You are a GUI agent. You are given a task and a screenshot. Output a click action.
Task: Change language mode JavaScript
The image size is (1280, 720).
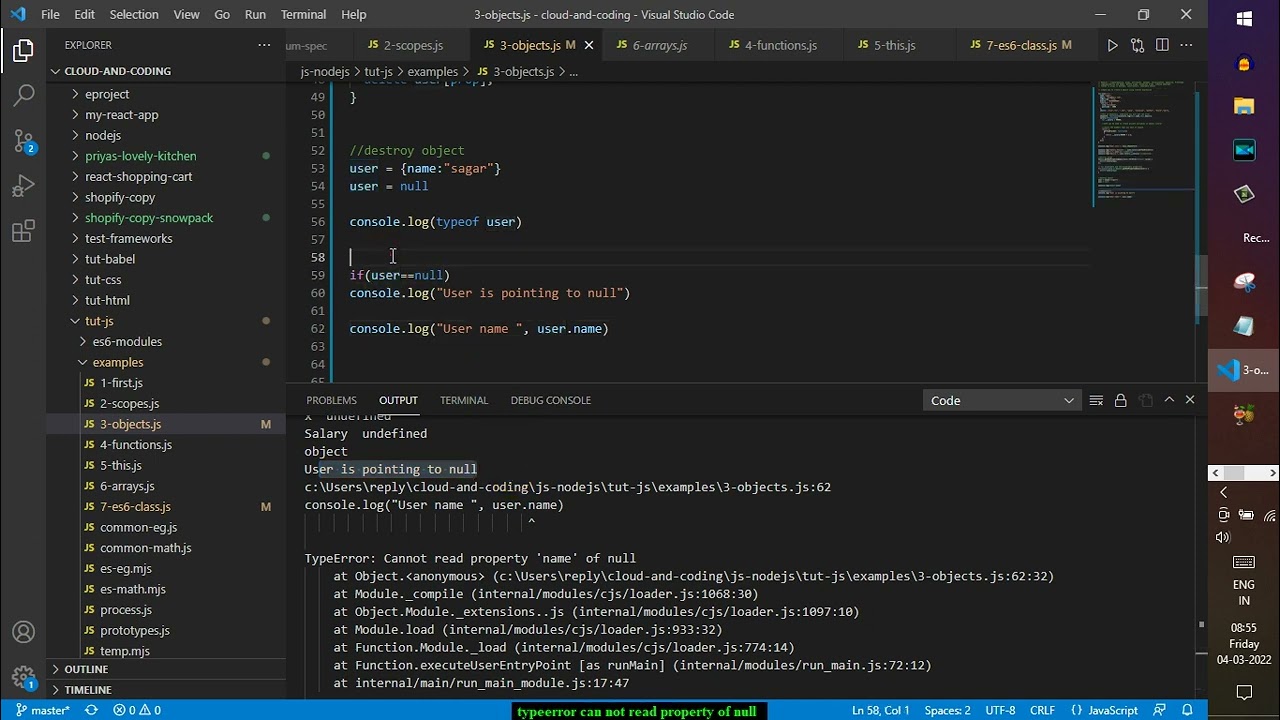1112,710
